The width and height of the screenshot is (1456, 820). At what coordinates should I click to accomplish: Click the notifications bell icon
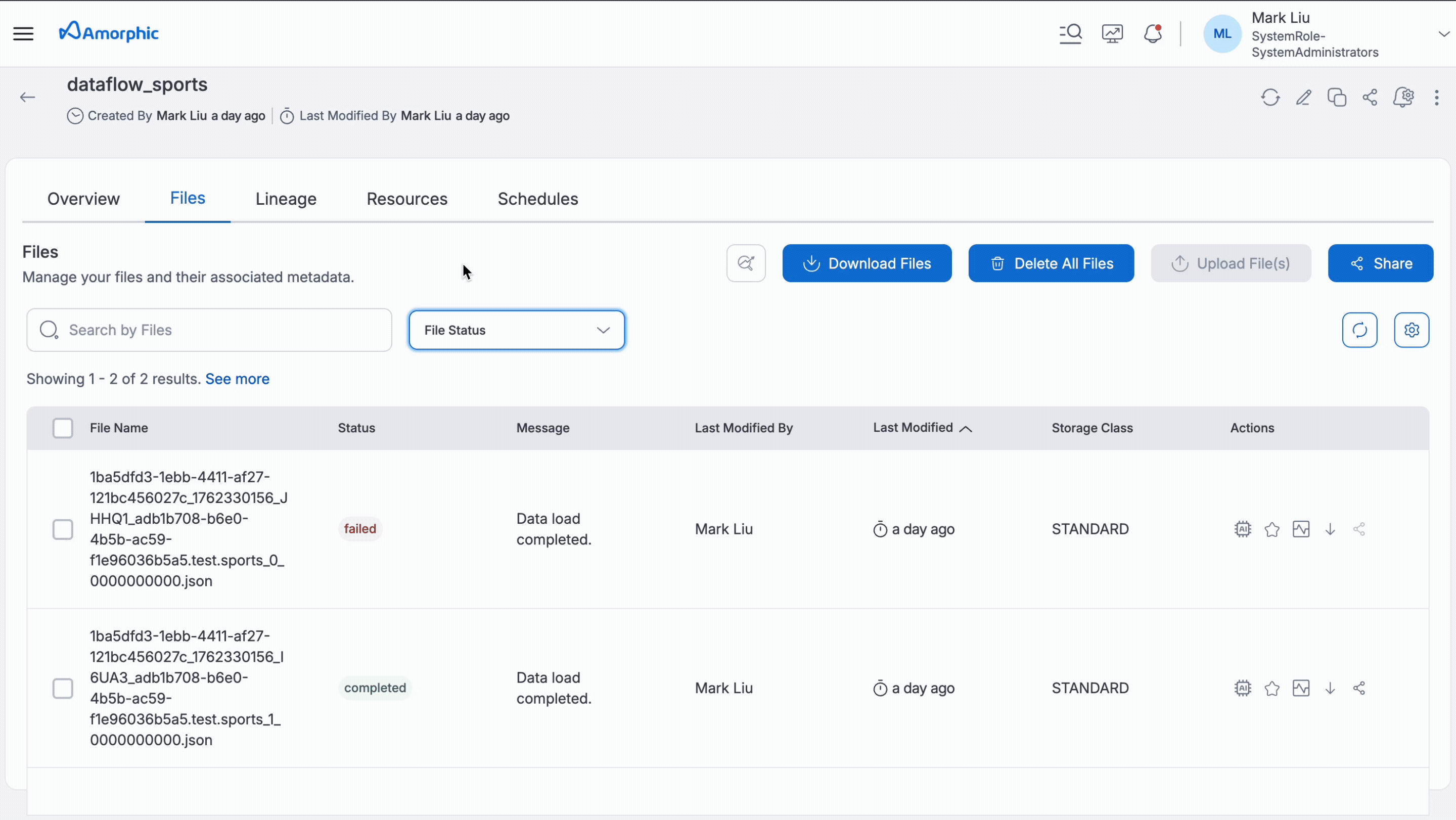tap(1153, 33)
